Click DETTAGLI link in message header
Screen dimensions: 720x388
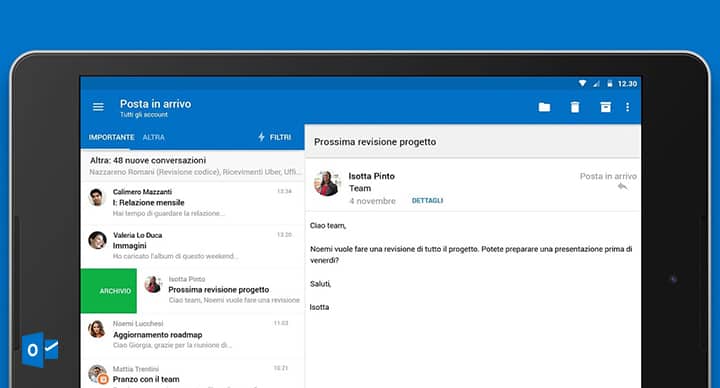(x=428, y=201)
